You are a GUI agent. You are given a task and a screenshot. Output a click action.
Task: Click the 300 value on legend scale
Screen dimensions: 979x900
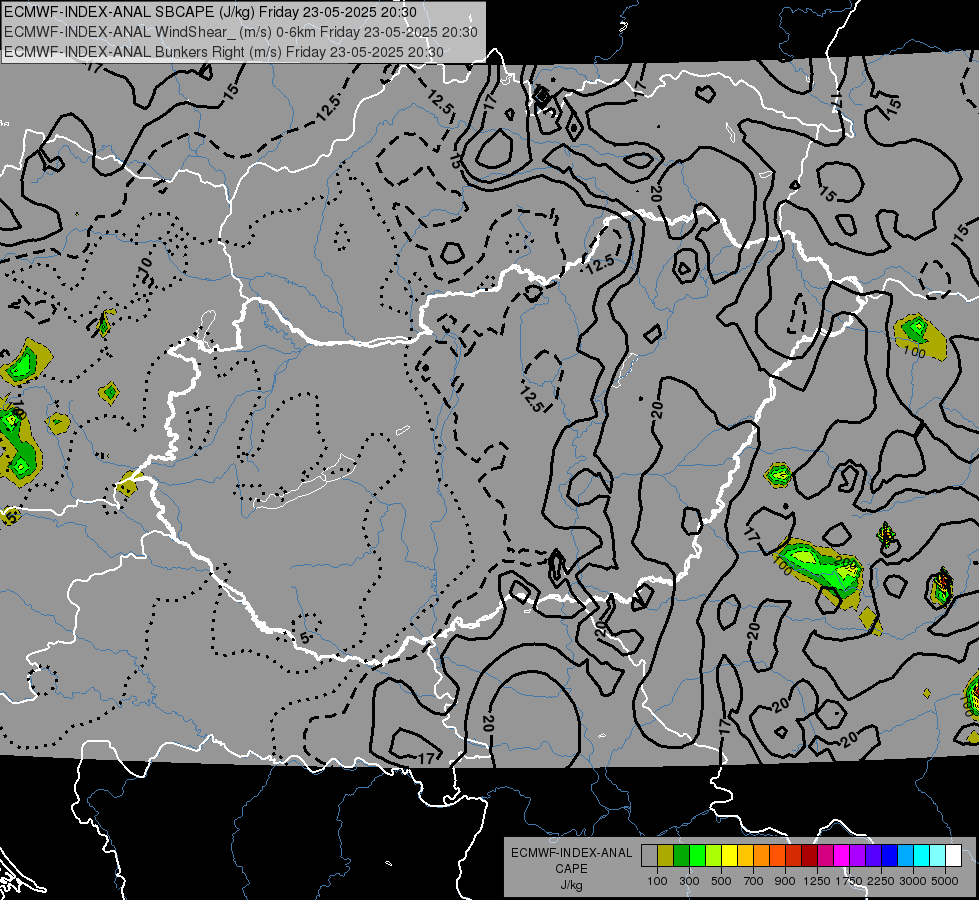point(689,881)
